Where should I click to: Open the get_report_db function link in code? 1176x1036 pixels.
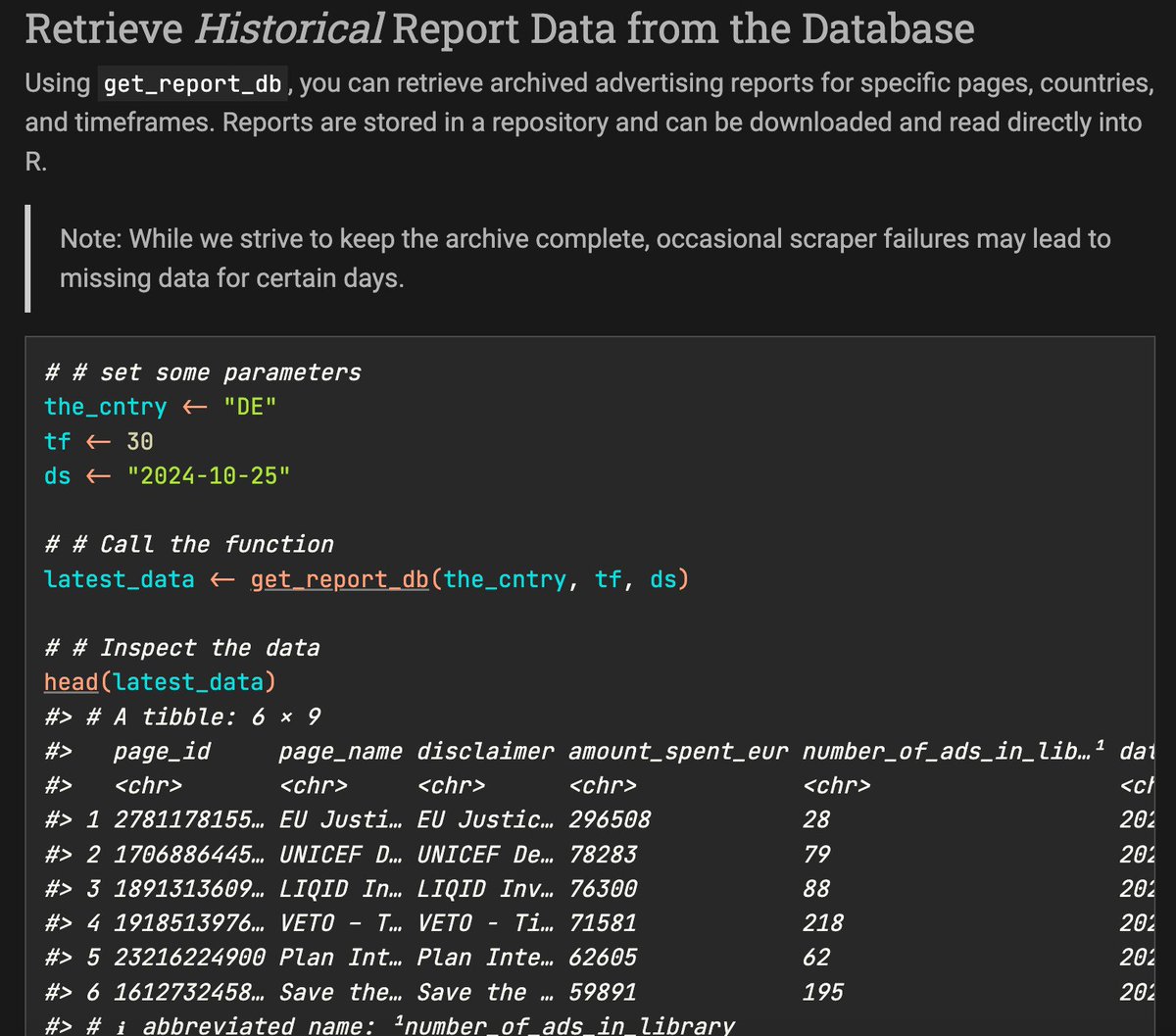[x=340, y=579]
